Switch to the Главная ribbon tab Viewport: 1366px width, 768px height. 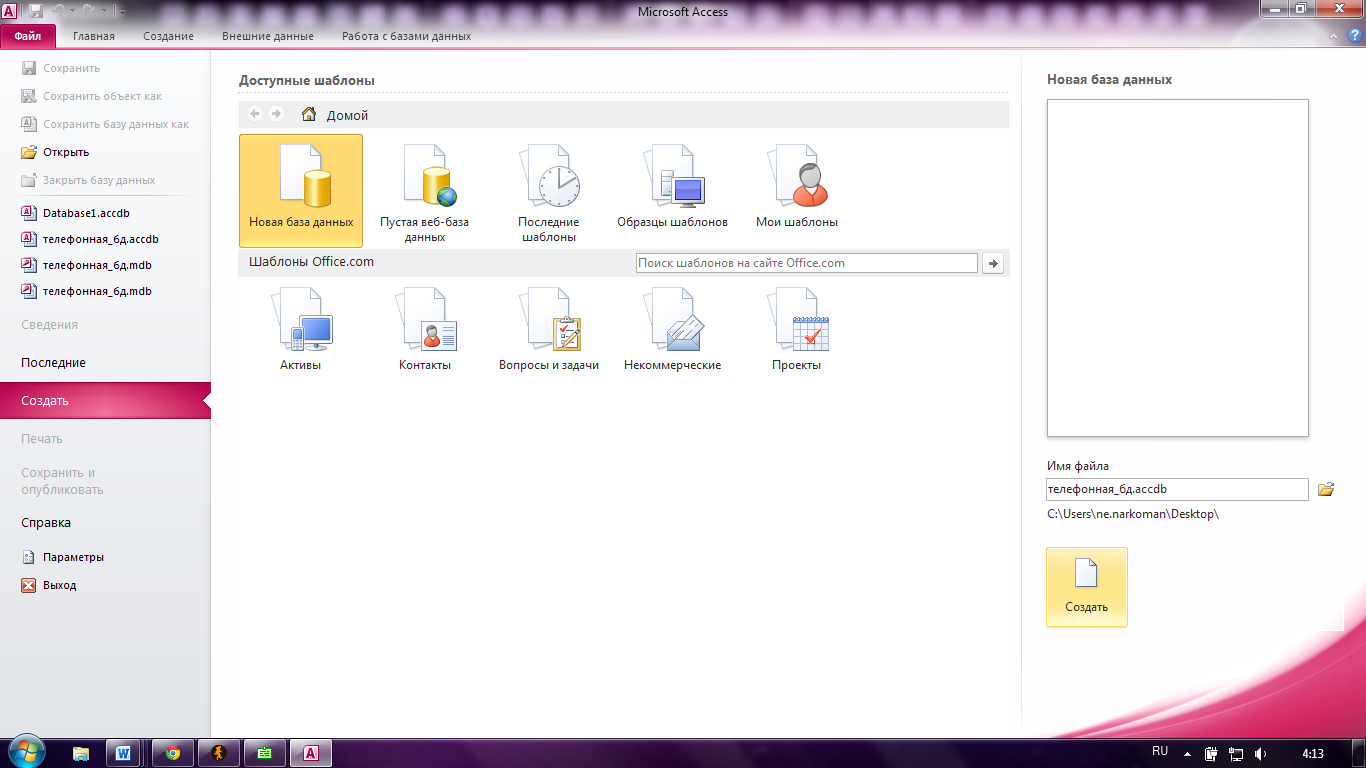click(94, 36)
